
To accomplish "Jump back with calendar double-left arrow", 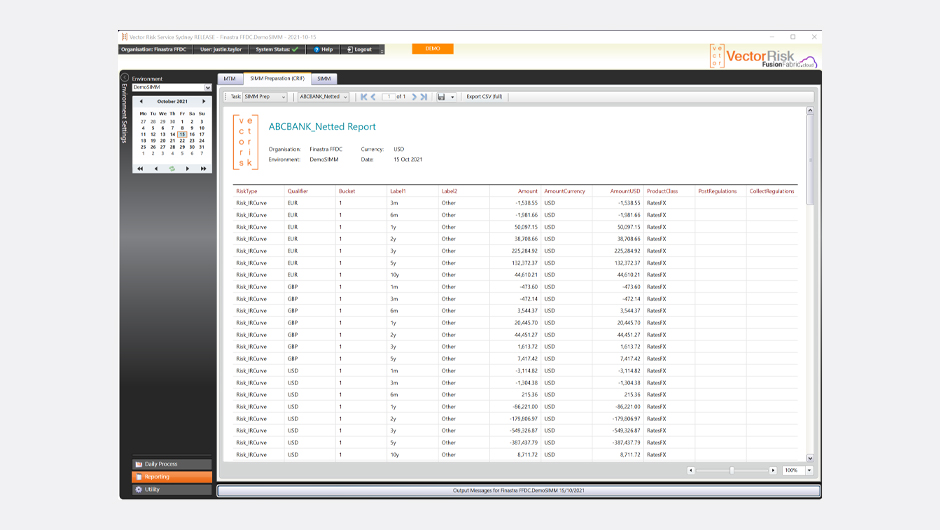I will pos(140,168).
